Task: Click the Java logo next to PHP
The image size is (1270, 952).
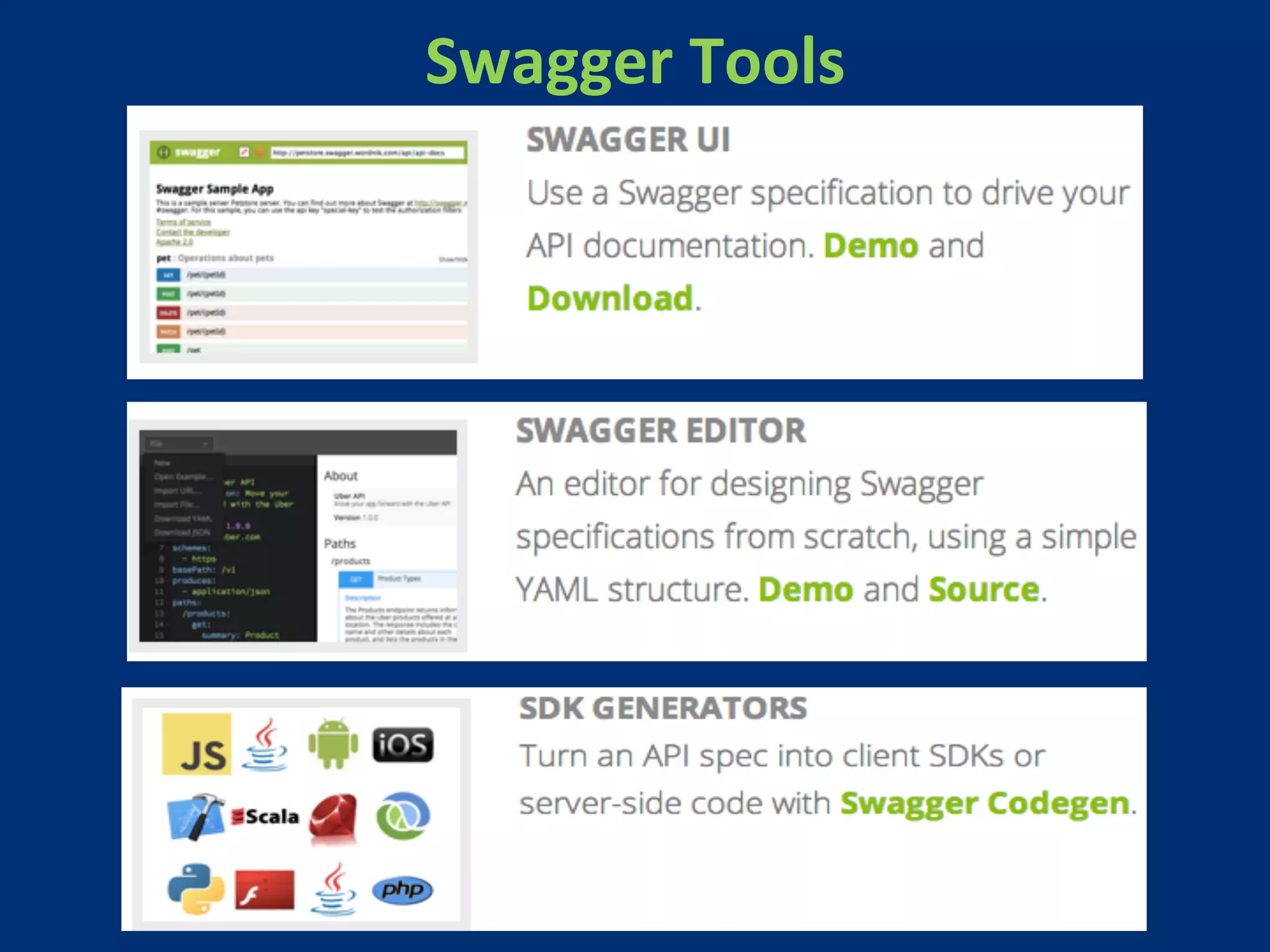Action: (x=334, y=889)
